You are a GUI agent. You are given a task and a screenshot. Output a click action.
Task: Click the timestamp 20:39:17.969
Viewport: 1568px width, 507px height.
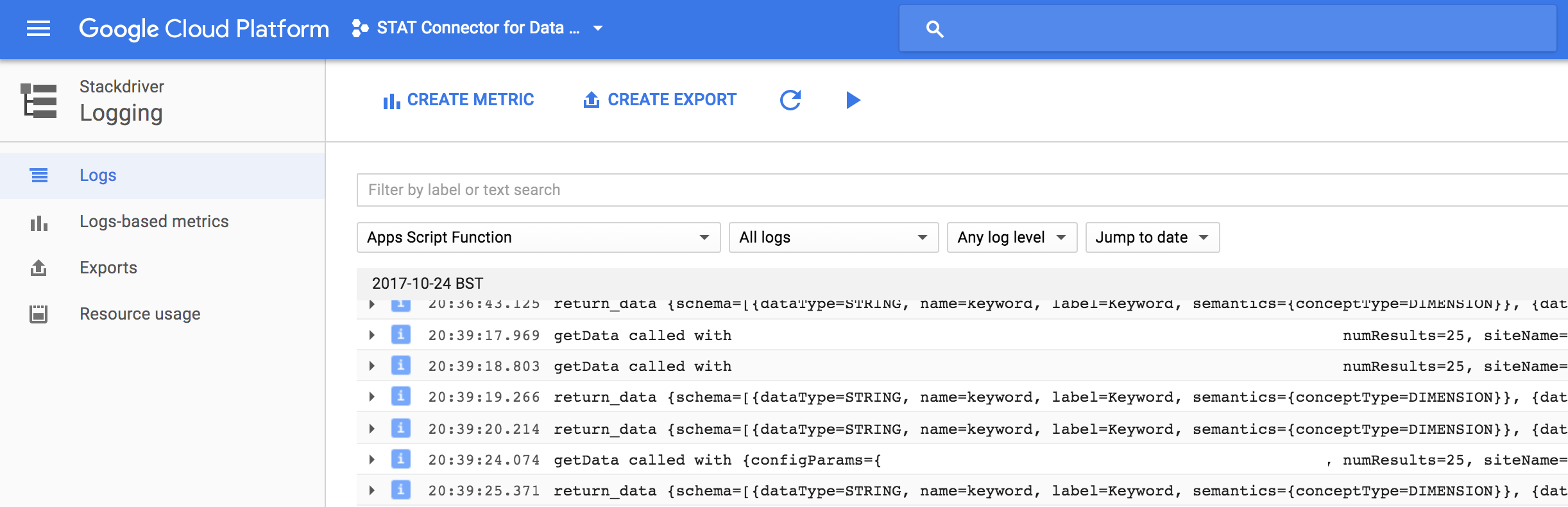coord(484,336)
